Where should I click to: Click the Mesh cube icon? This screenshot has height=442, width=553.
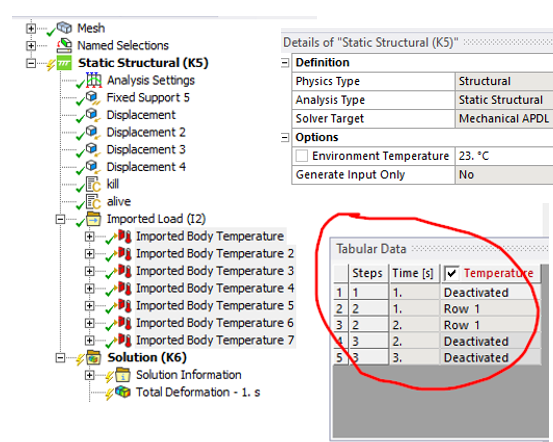(64, 28)
